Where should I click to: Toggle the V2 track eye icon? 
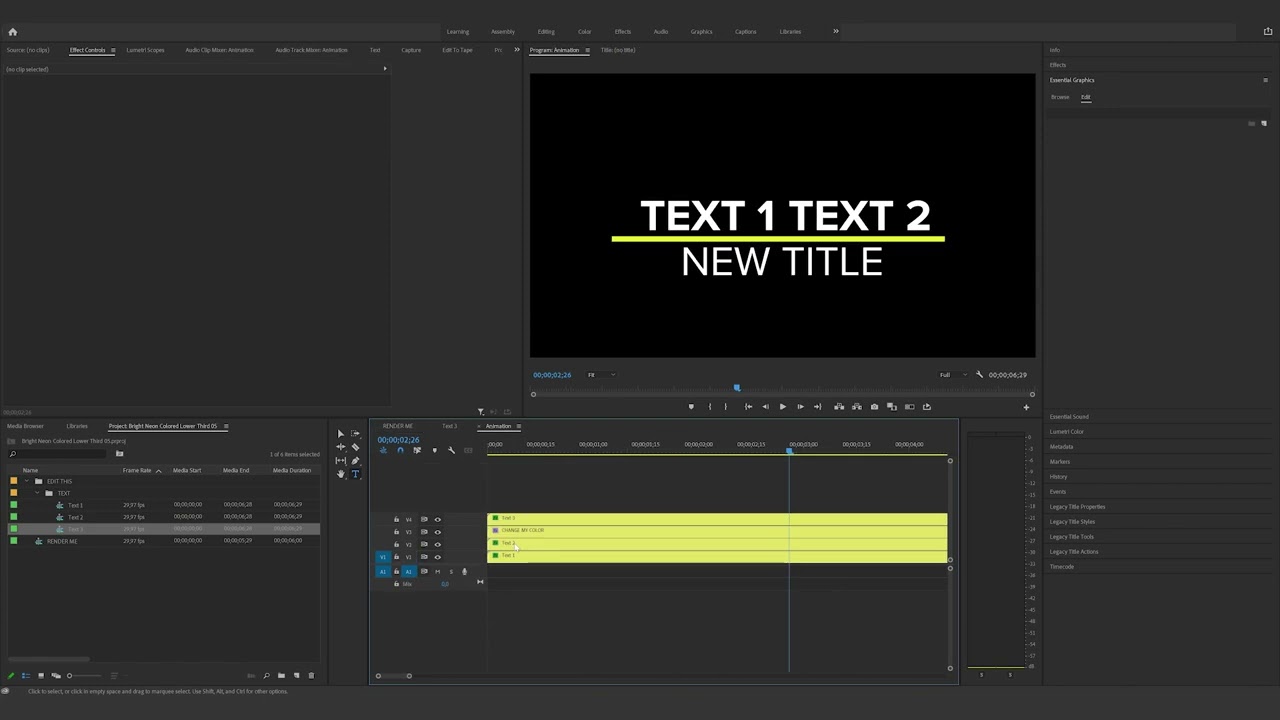pos(437,545)
